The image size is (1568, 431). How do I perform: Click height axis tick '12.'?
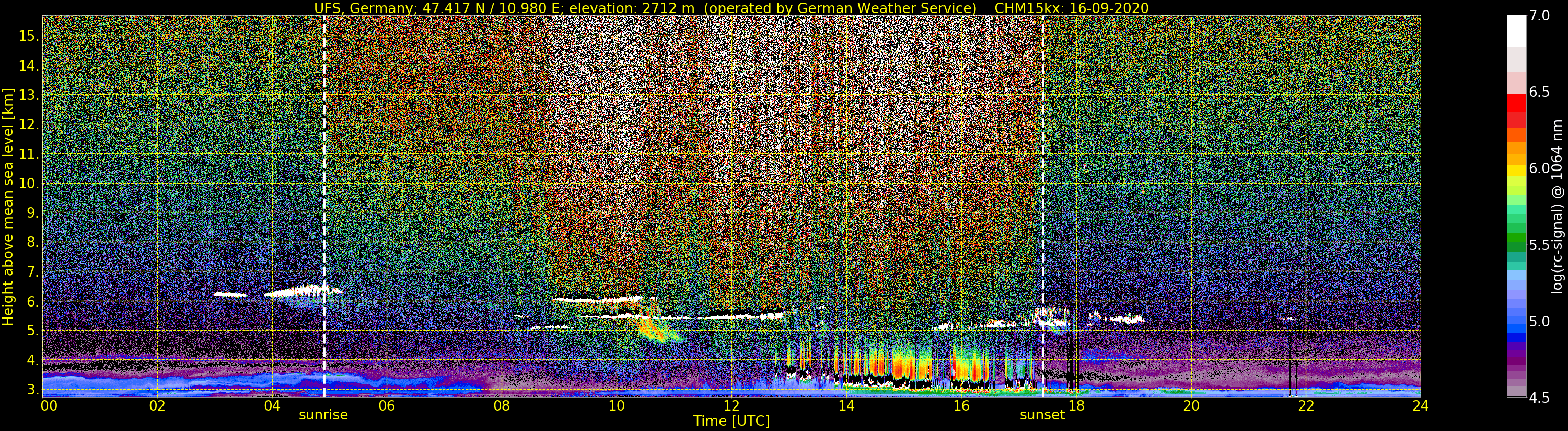(x=29, y=124)
